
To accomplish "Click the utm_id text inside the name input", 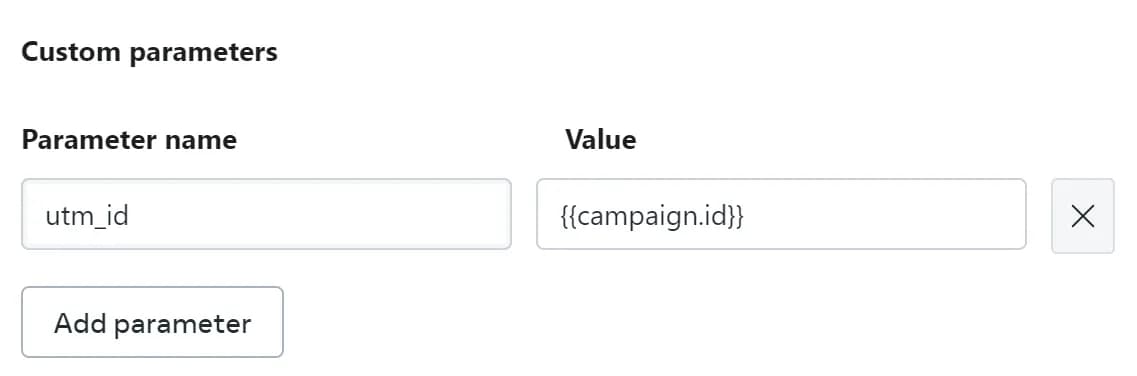I will tap(87, 216).
